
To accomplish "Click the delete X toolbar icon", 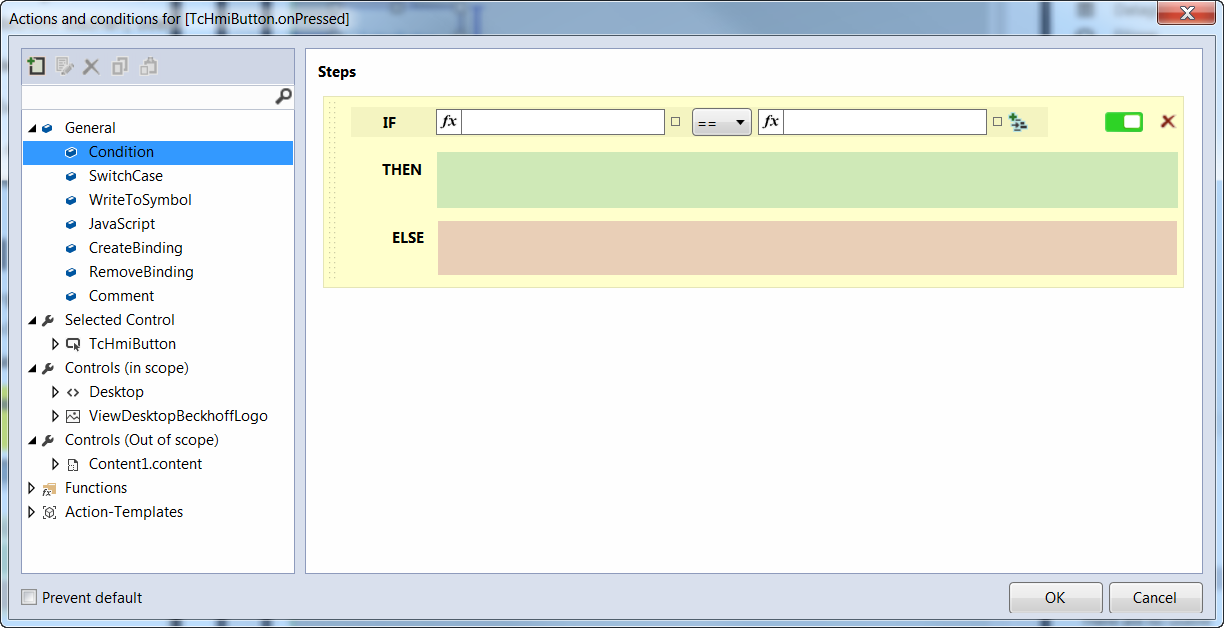I will pyautogui.click(x=91, y=67).
